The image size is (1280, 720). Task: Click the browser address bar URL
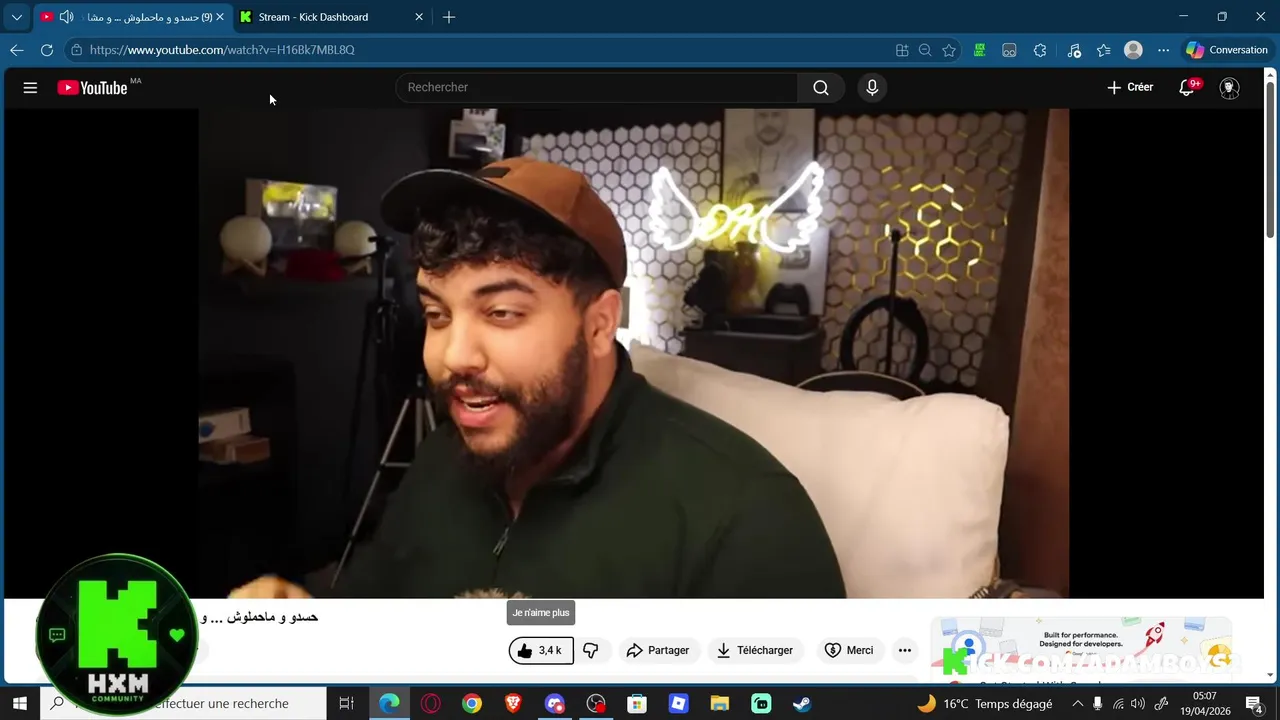coord(222,50)
